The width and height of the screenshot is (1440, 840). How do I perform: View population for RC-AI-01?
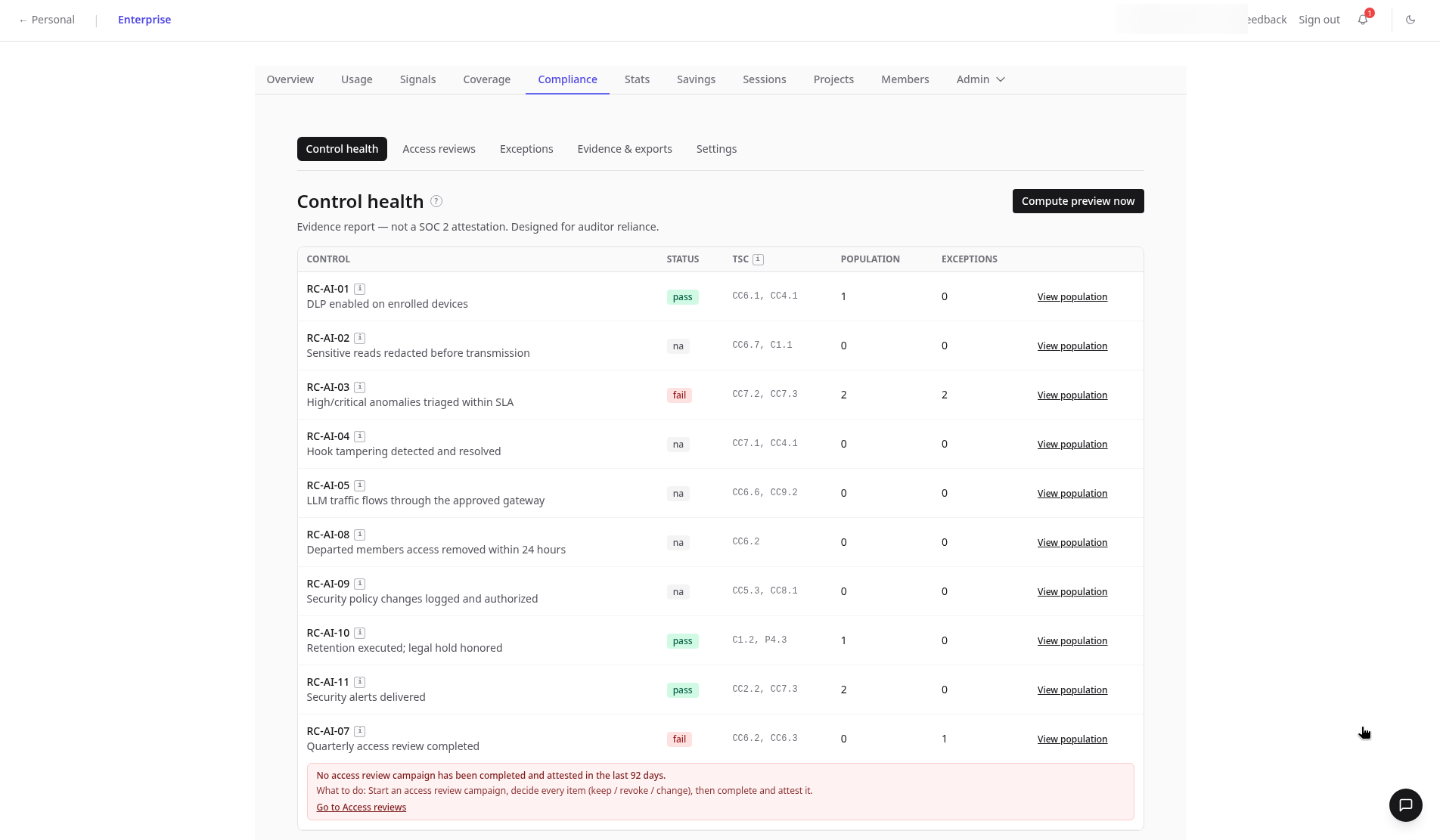tap(1072, 296)
